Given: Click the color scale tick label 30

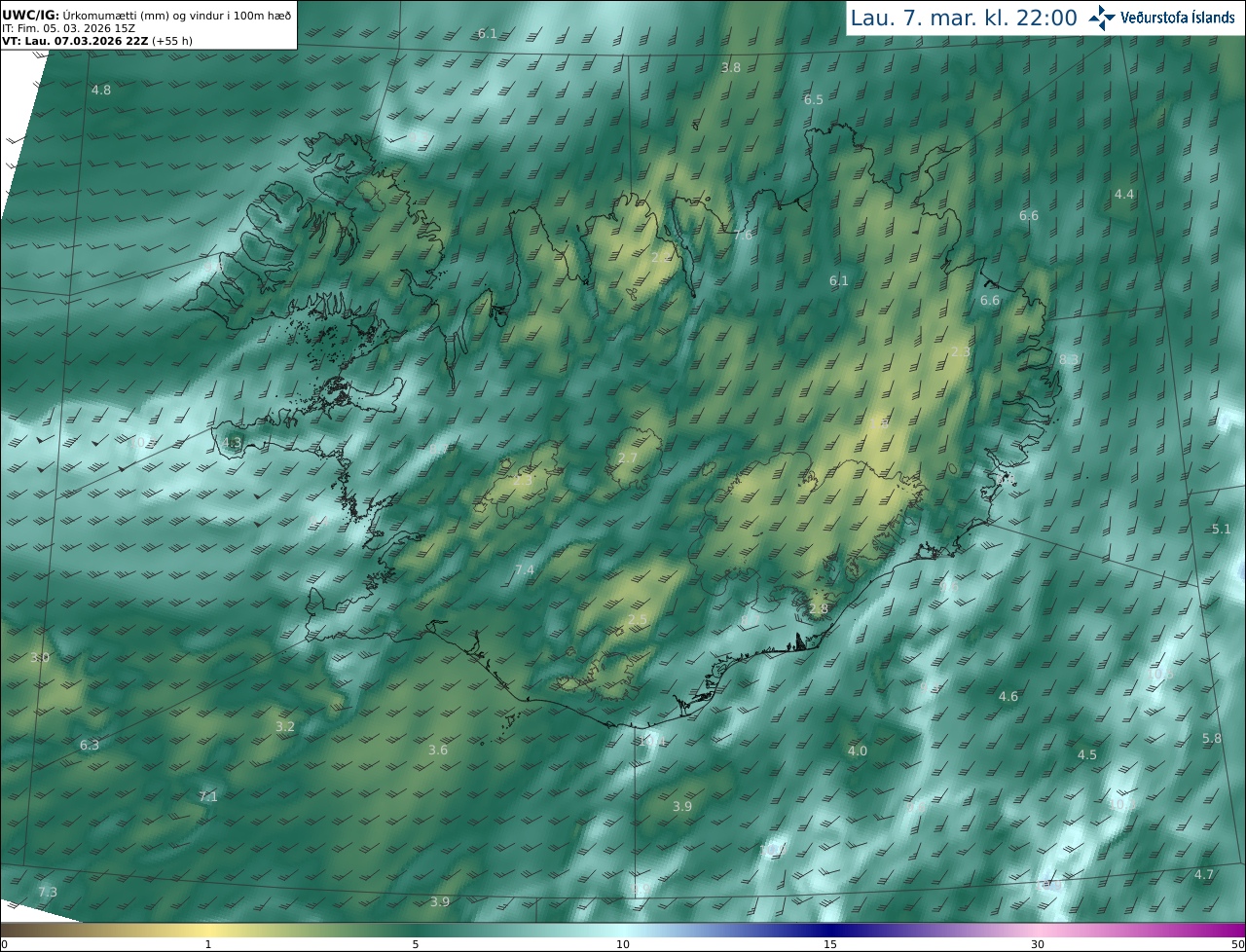Looking at the screenshot, I should 1037,944.
